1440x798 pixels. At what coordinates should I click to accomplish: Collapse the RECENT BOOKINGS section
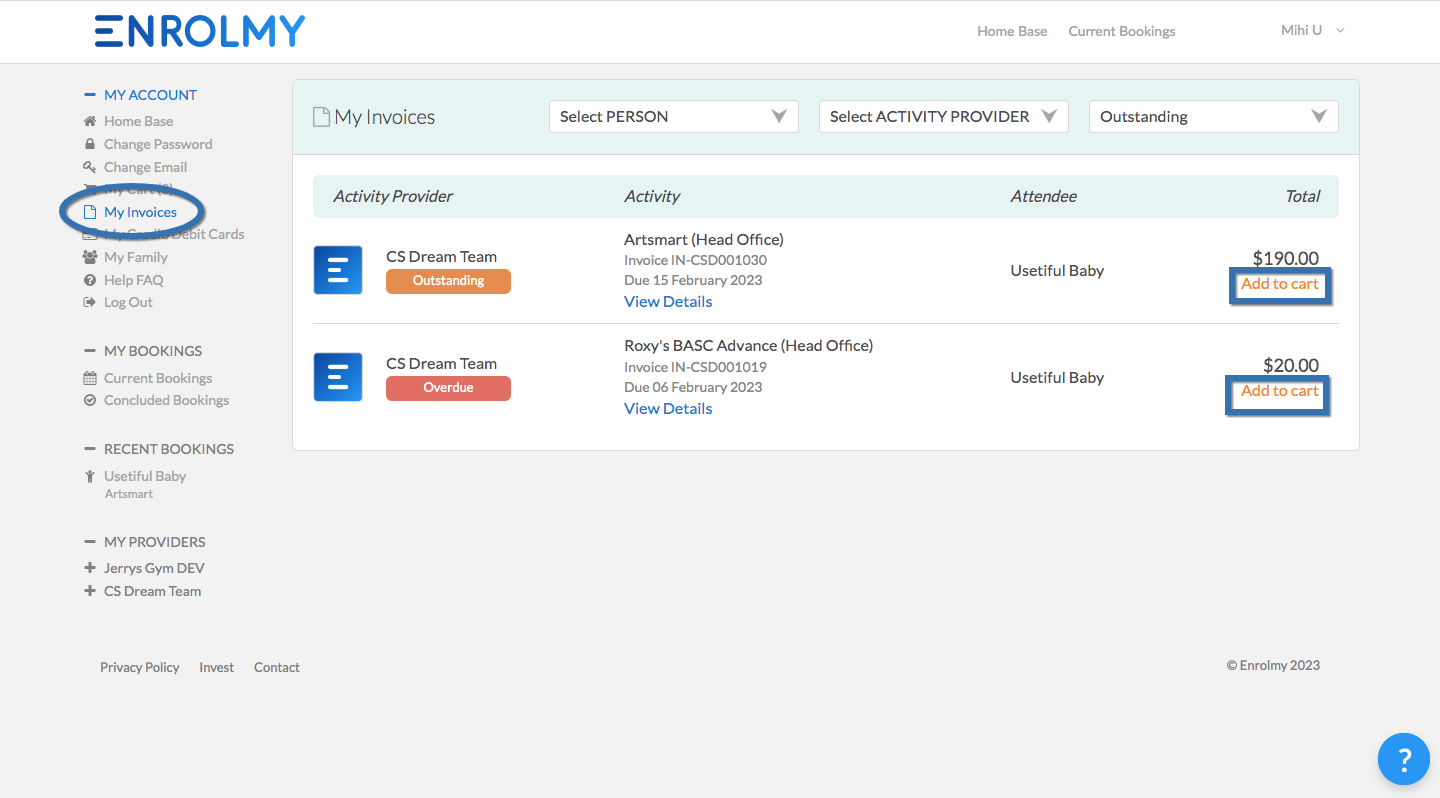click(89, 449)
